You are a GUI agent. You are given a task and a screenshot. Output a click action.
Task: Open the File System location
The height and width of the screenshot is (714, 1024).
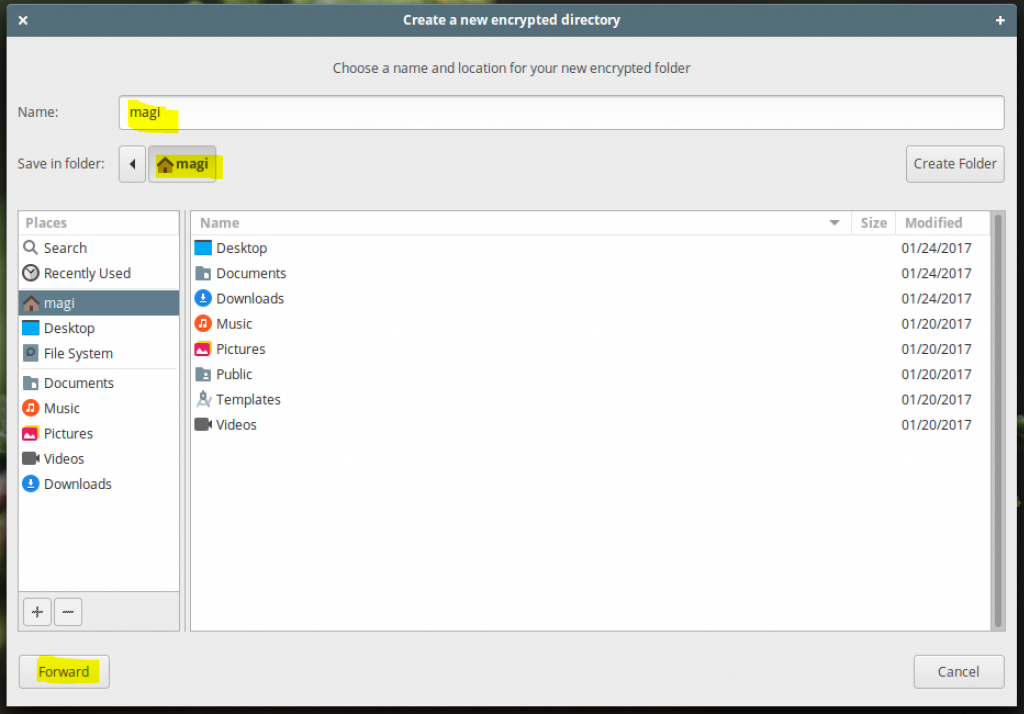(74, 353)
